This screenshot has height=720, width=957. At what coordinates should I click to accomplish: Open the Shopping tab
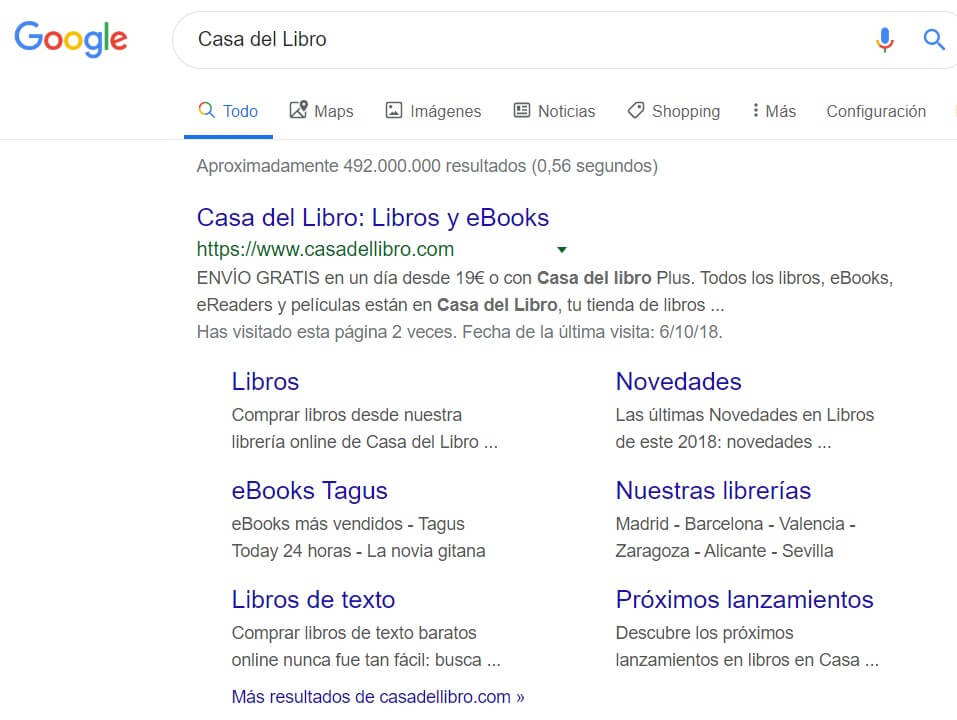click(674, 111)
